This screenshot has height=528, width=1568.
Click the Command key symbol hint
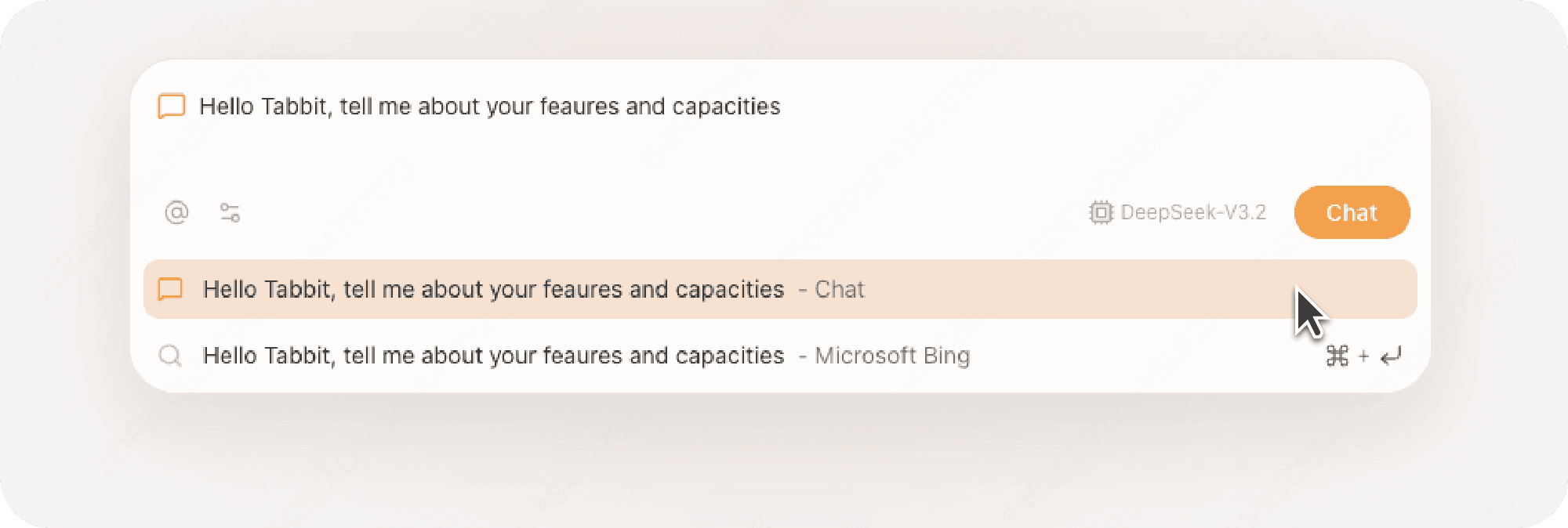point(1338,356)
